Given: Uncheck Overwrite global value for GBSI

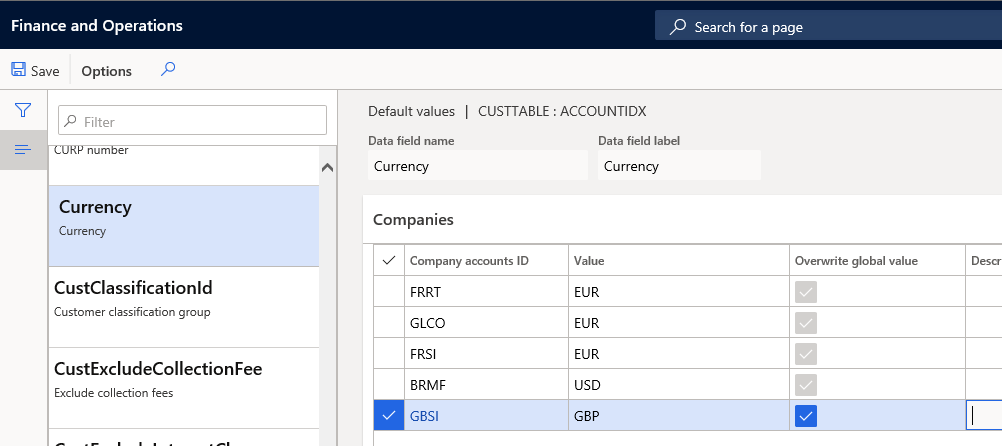Looking at the screenshot, I should point(806,417).
